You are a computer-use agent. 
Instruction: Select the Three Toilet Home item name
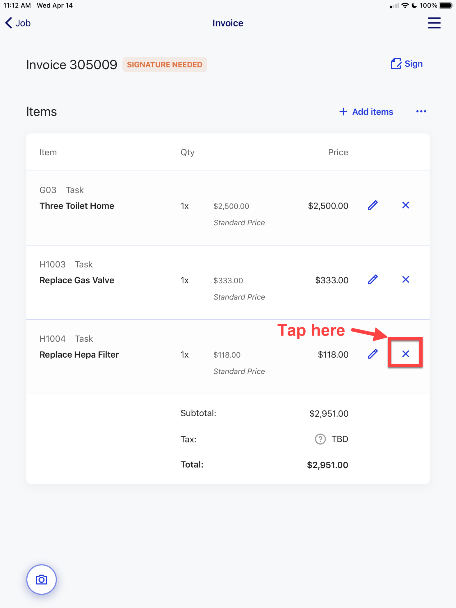click(77, 206)
